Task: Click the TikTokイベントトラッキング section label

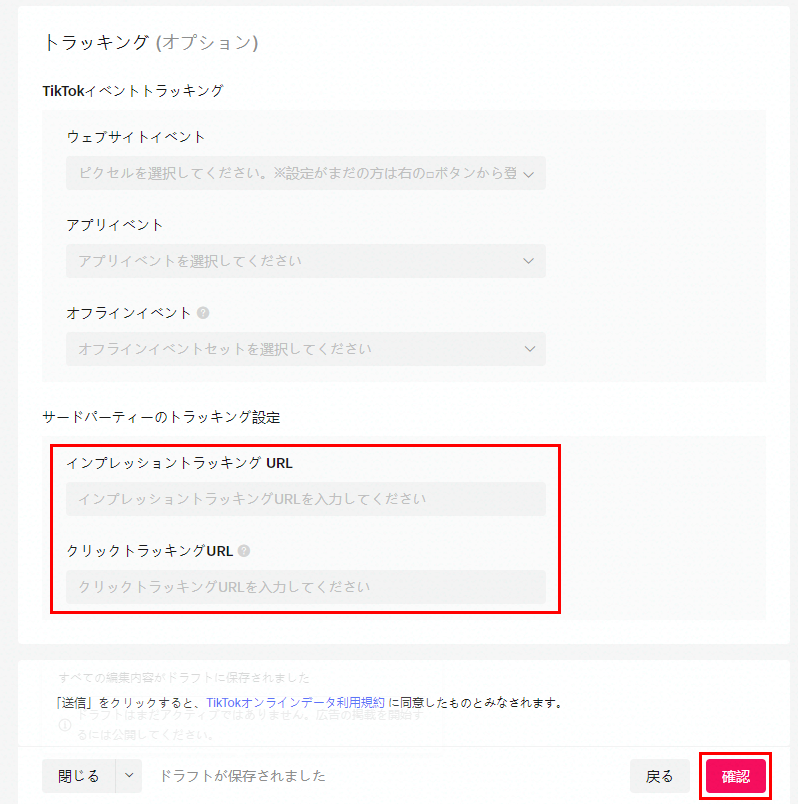Action: point(132,91)
